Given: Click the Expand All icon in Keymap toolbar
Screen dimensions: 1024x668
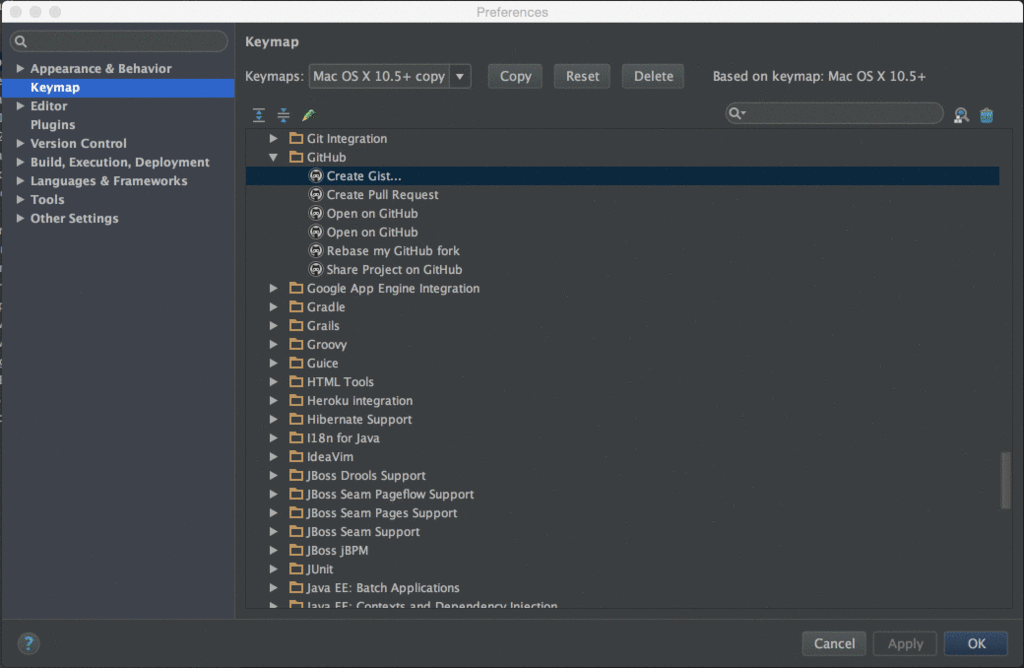Looking at the screenshot, I should [259, 116].
